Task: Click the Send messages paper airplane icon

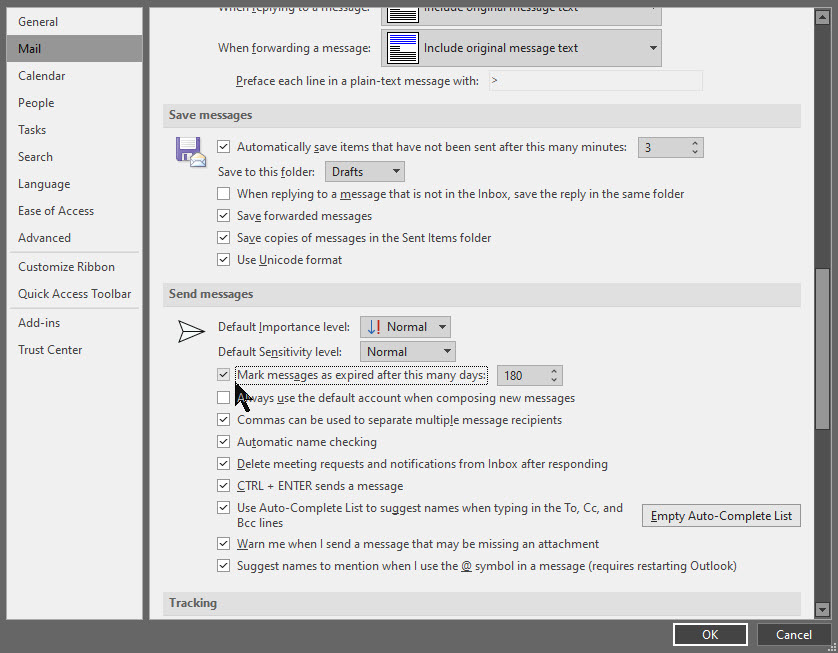Action: point(191,331)
